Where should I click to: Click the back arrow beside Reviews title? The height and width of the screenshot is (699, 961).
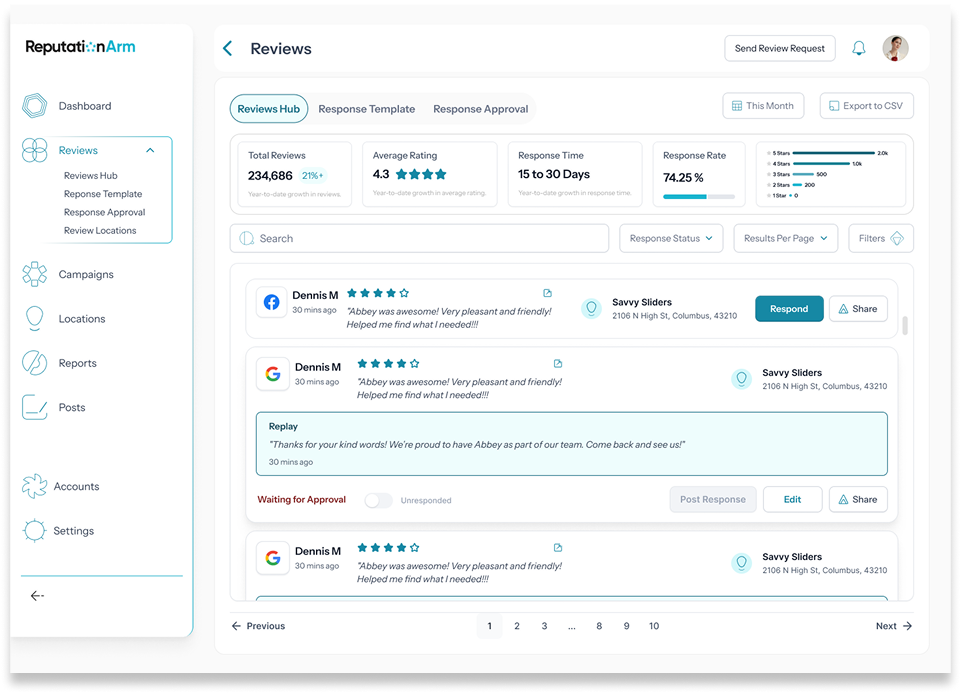click(x=228, y=49)
